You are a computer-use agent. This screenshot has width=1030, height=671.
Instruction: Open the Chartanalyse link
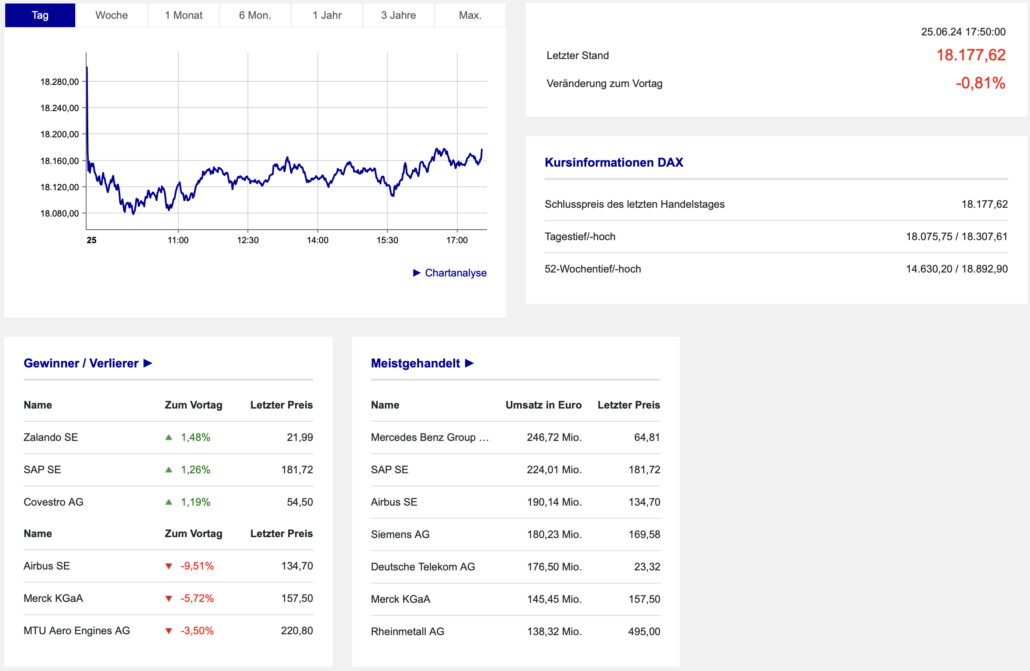456,273
